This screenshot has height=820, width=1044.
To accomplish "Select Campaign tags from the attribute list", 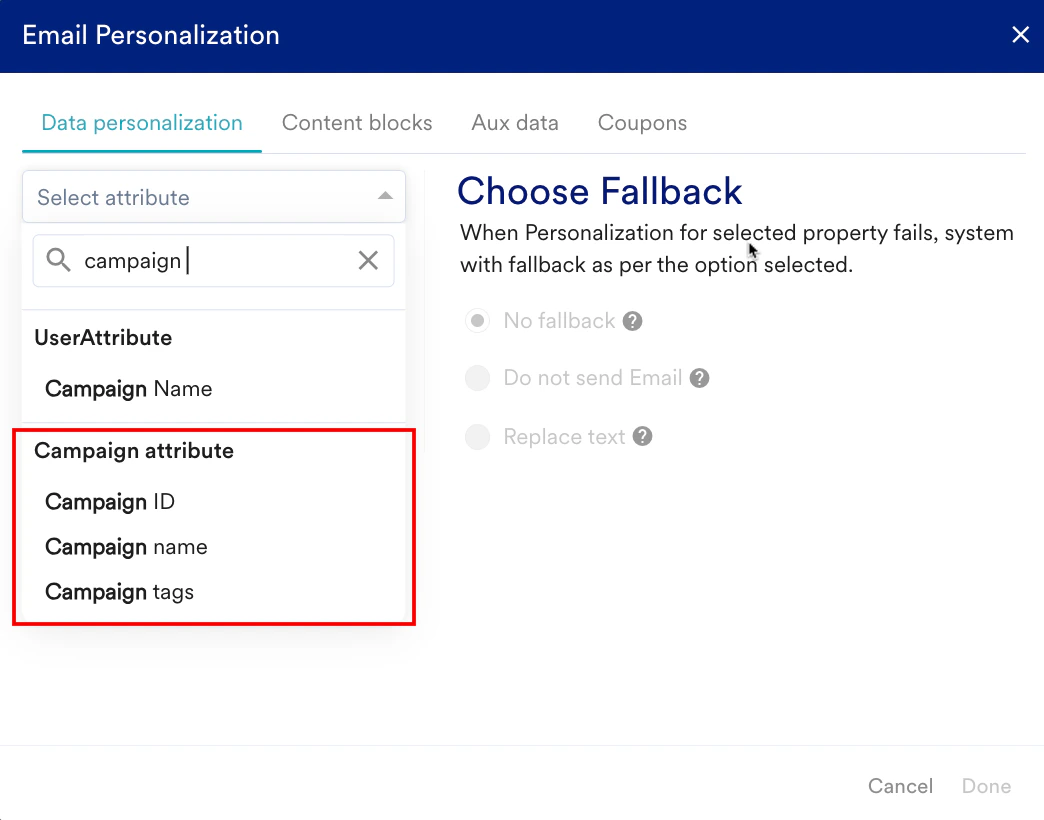I will pos(119,592).
